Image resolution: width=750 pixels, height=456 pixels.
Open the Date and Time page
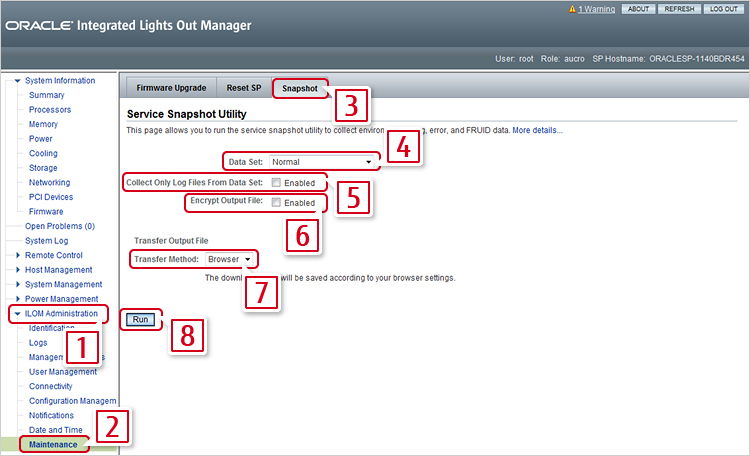[55, 430]
